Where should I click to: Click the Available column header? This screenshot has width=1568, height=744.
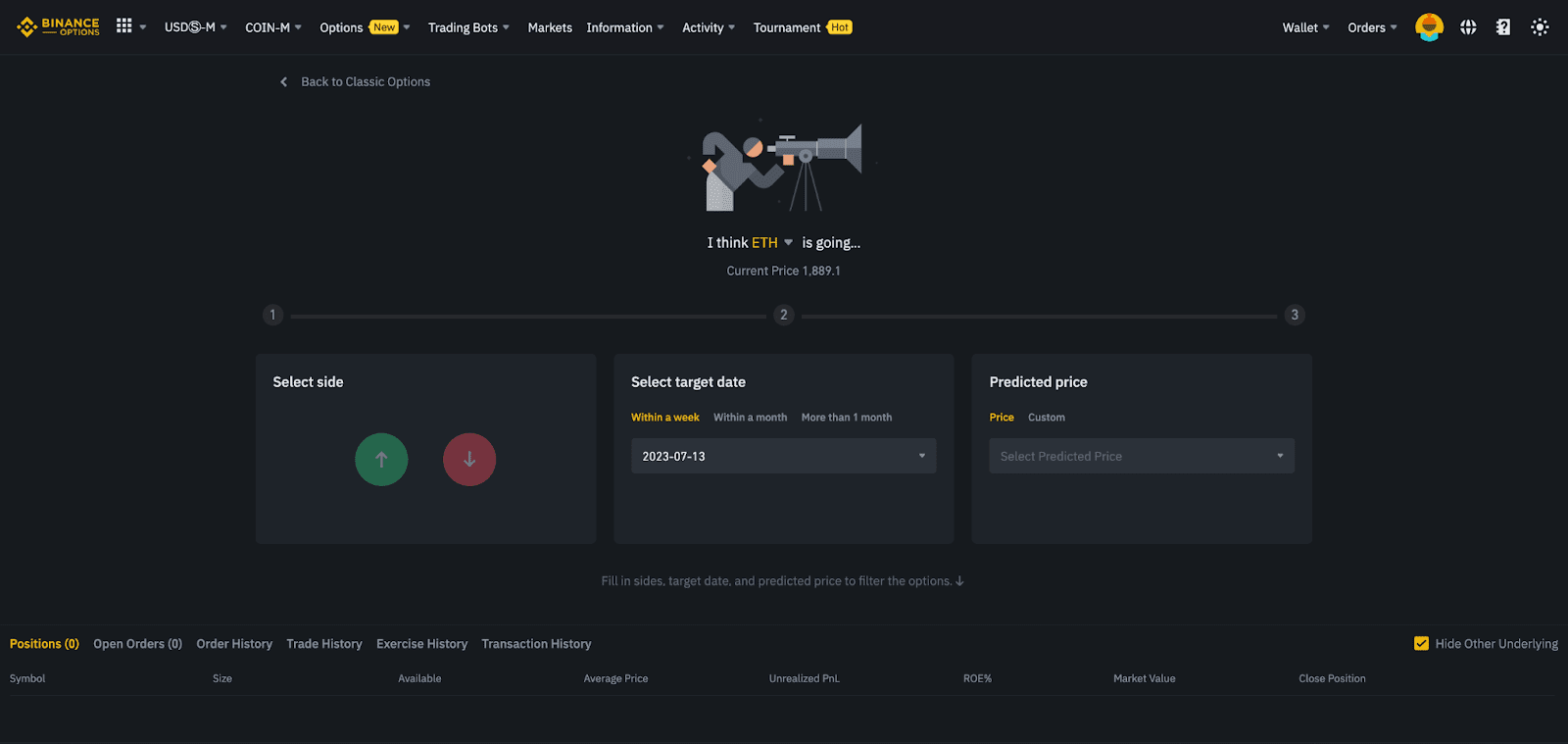tap(419, 678)
